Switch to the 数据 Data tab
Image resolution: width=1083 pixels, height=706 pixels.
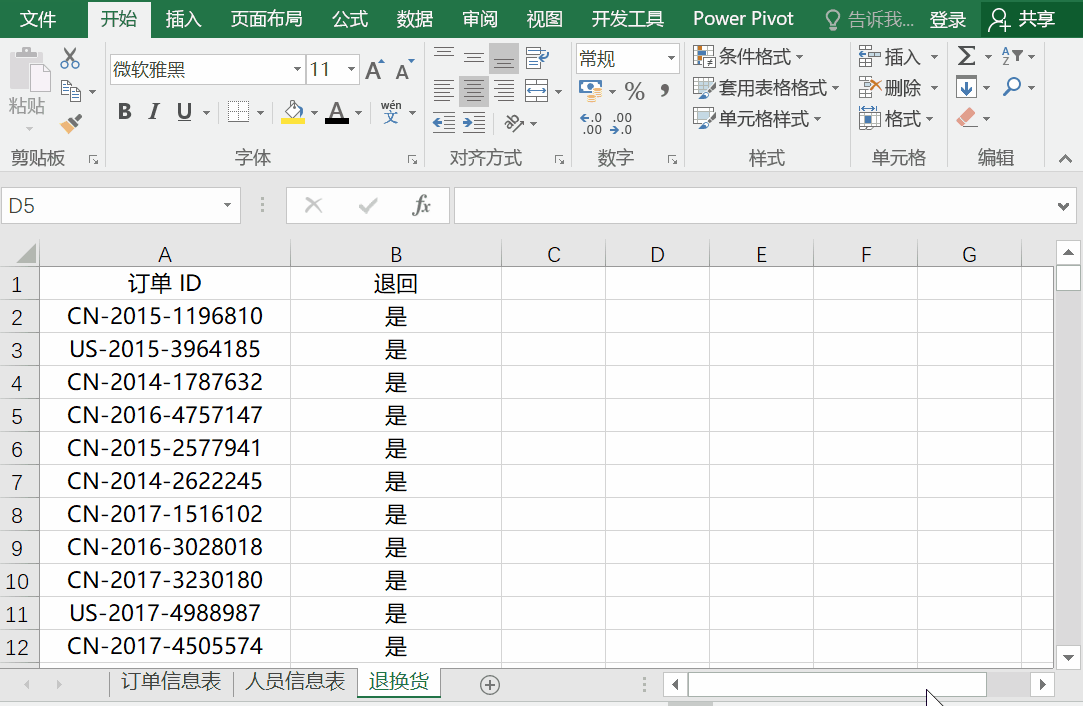point(414,19)
